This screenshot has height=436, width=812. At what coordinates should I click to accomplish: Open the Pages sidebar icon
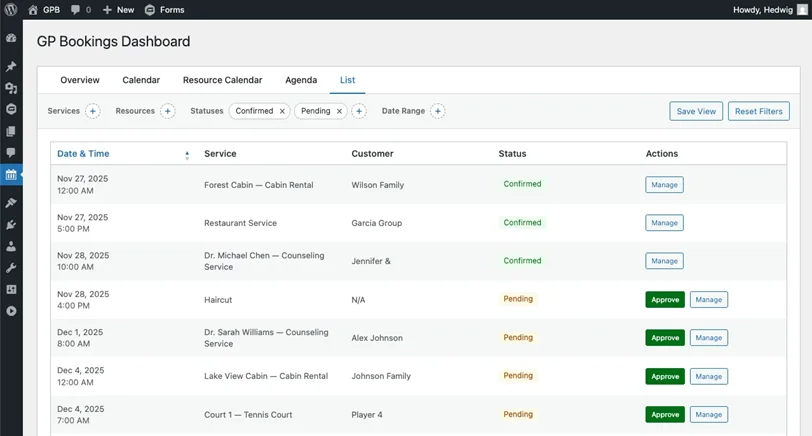click(11, 132)
